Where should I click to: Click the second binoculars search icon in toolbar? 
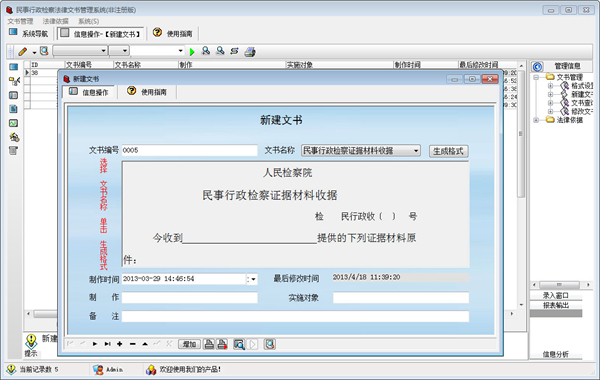click(220, 51)
